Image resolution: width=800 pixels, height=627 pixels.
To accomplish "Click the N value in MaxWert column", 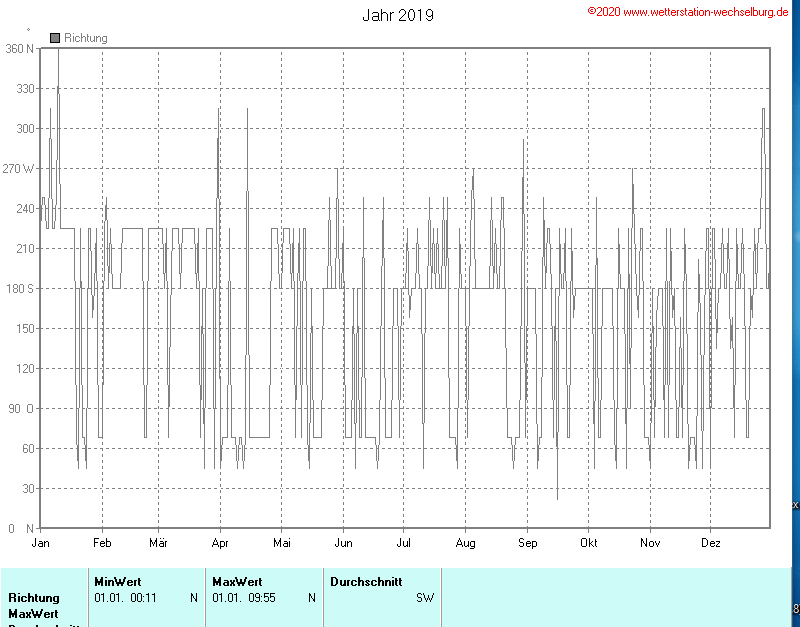I will (x=312, y=598).
